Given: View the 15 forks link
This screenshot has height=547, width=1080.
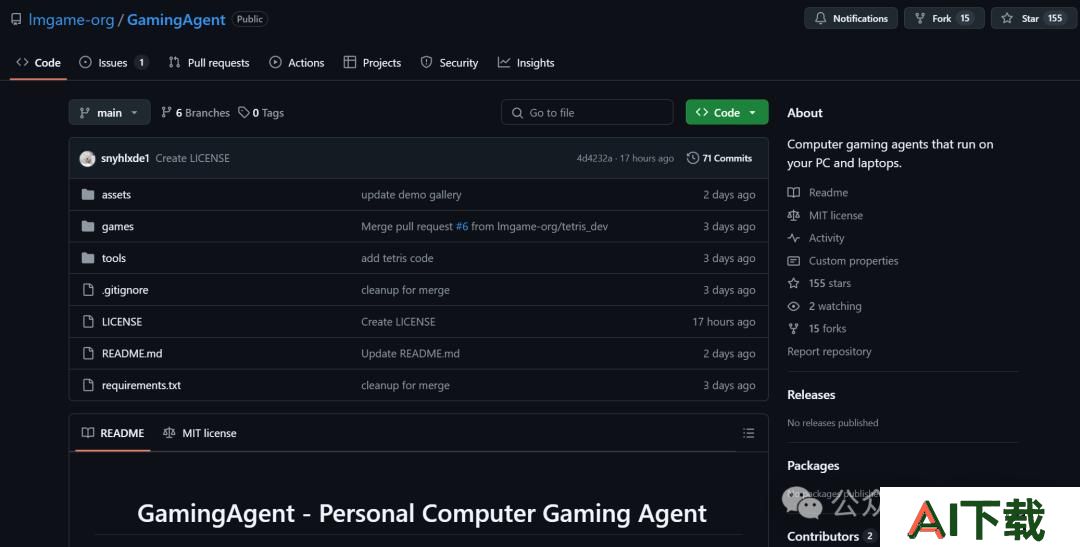Looking at the screenshot, I should click(817, 329).
